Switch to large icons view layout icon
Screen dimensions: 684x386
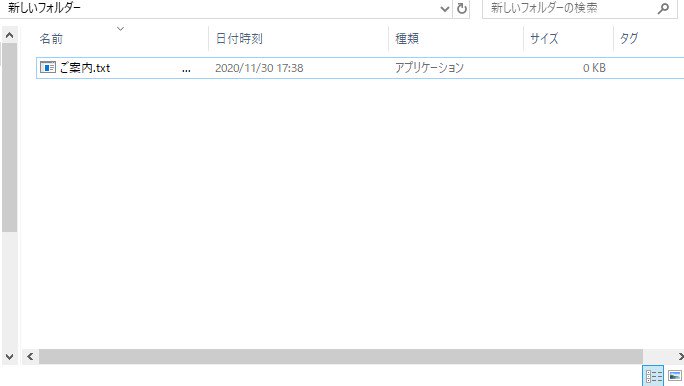[x=674, y=376]
